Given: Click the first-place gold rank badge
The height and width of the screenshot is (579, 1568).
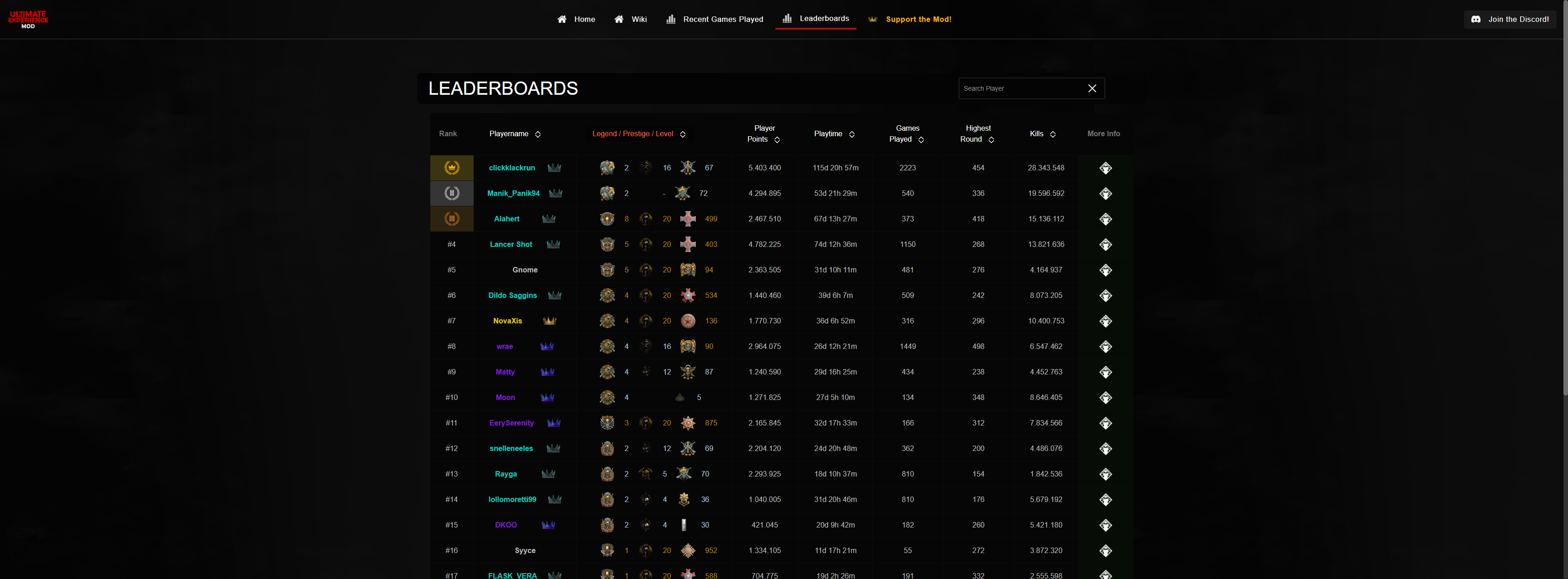Looking at the screenshot, I should [452, 168].
